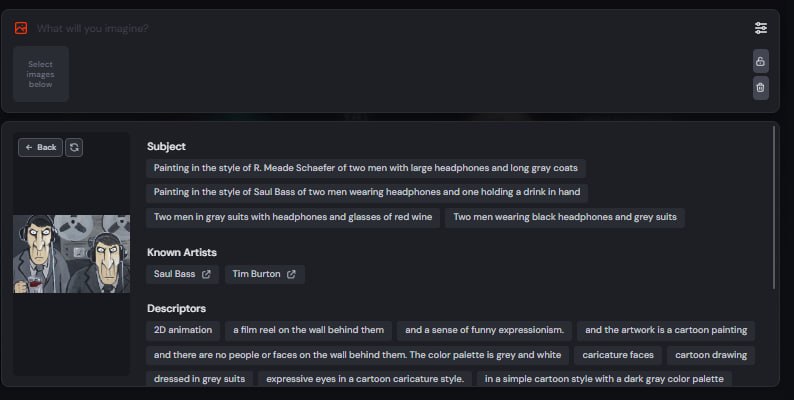The image size is (794, 400).
Task: Select the Saul Bass painting subject chip
Action: 367,192
